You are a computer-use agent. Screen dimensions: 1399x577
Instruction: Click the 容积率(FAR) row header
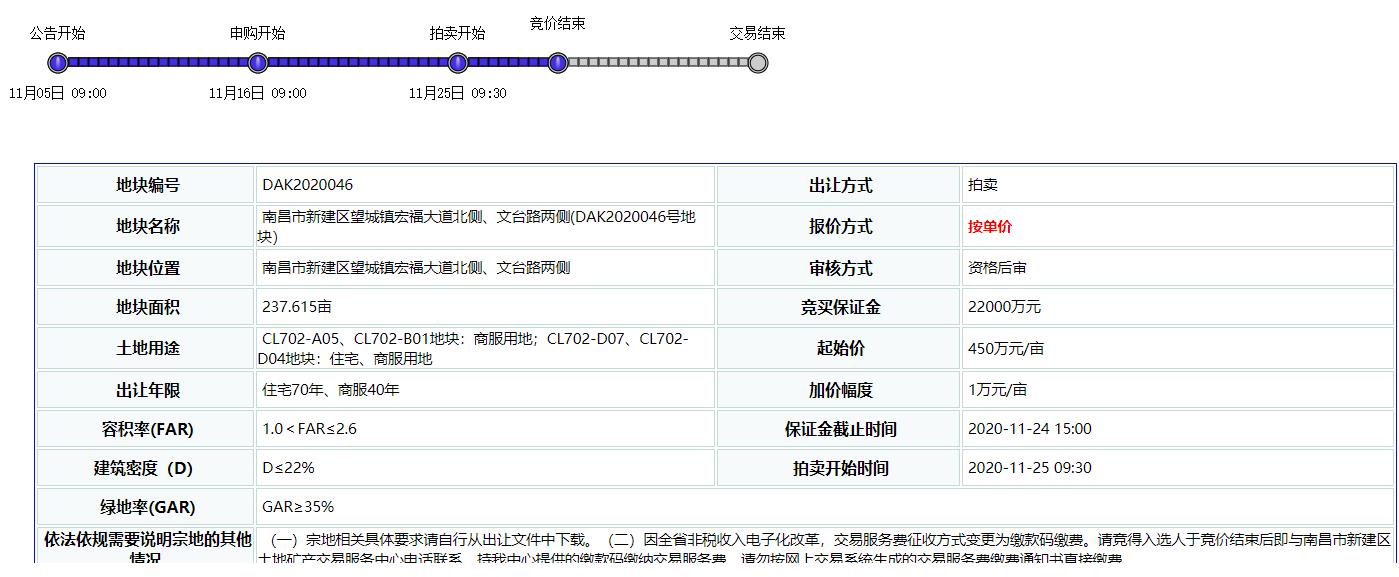147,429
